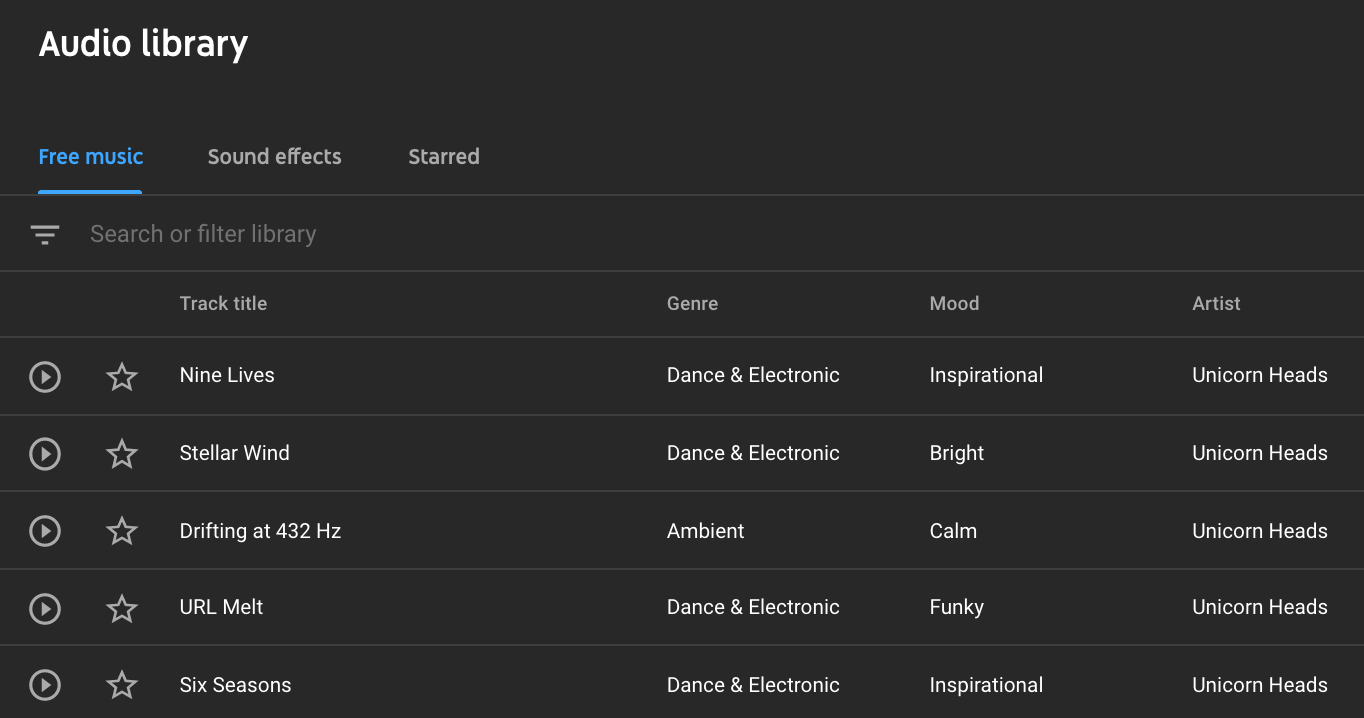Sort by Track title column header
Viewport: 1364px width, 718px height.
tap(223, 304)
